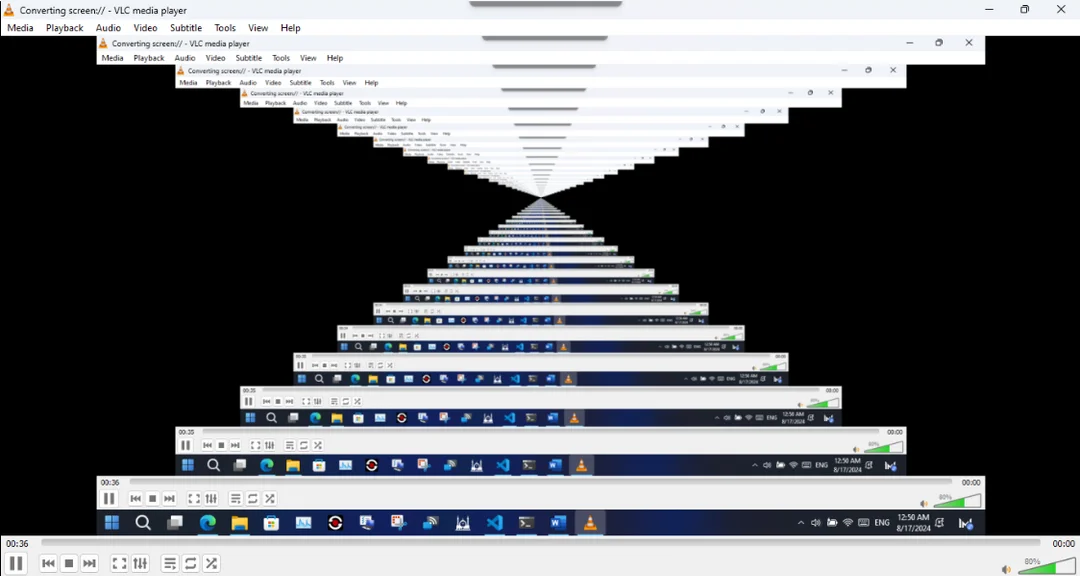Open Microsoft Word in the largest captured taskbar
Image resolution: width=1080 pixels, height=576 pixels.
coord(558,523)
